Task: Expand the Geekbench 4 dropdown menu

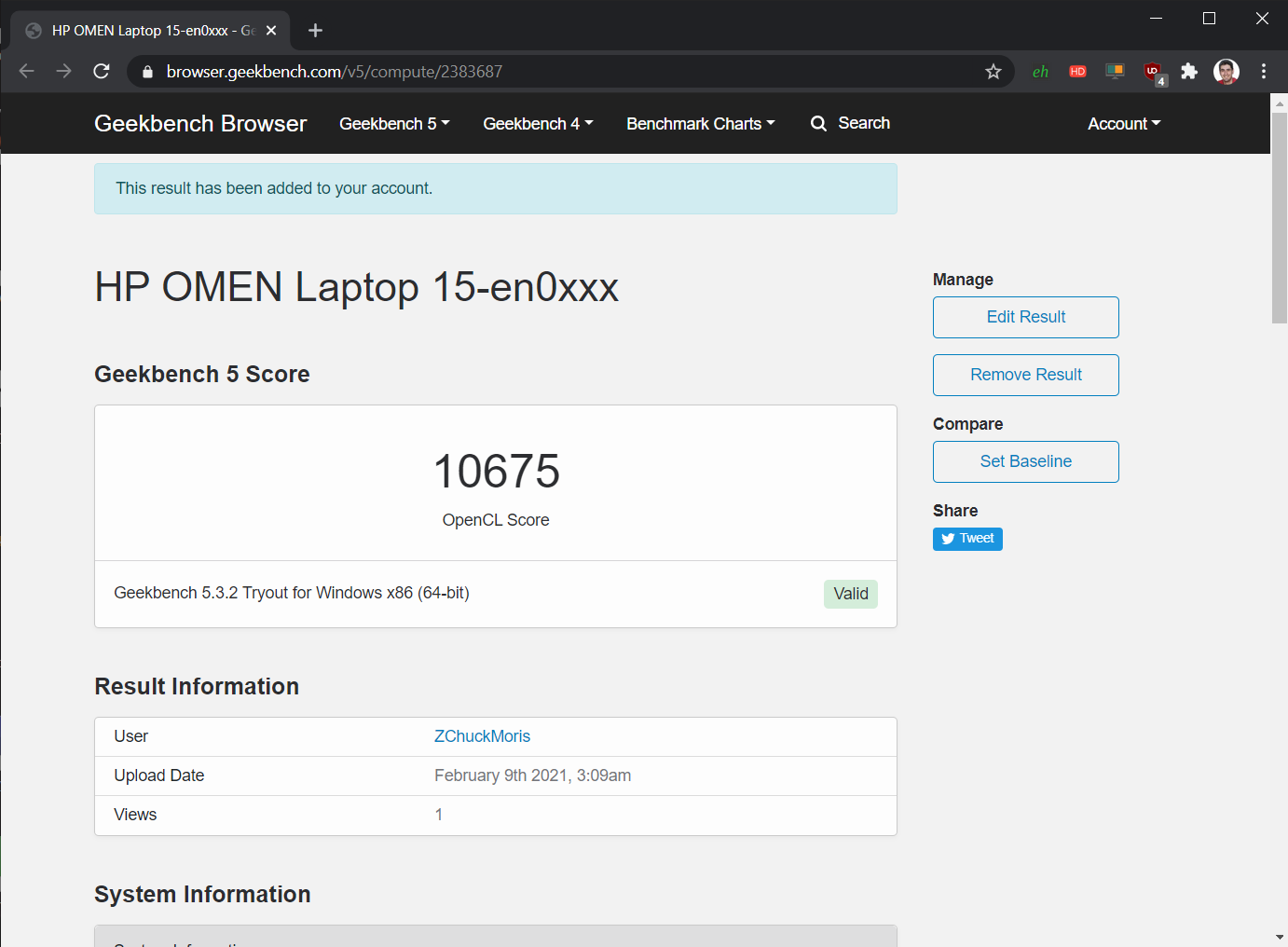Action: click(x=538, y=124)
